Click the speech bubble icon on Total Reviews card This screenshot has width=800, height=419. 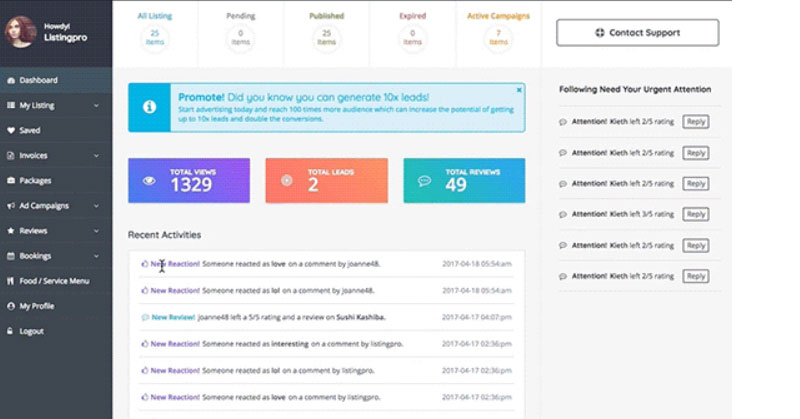pyautogui.click(x=424, y=181)
